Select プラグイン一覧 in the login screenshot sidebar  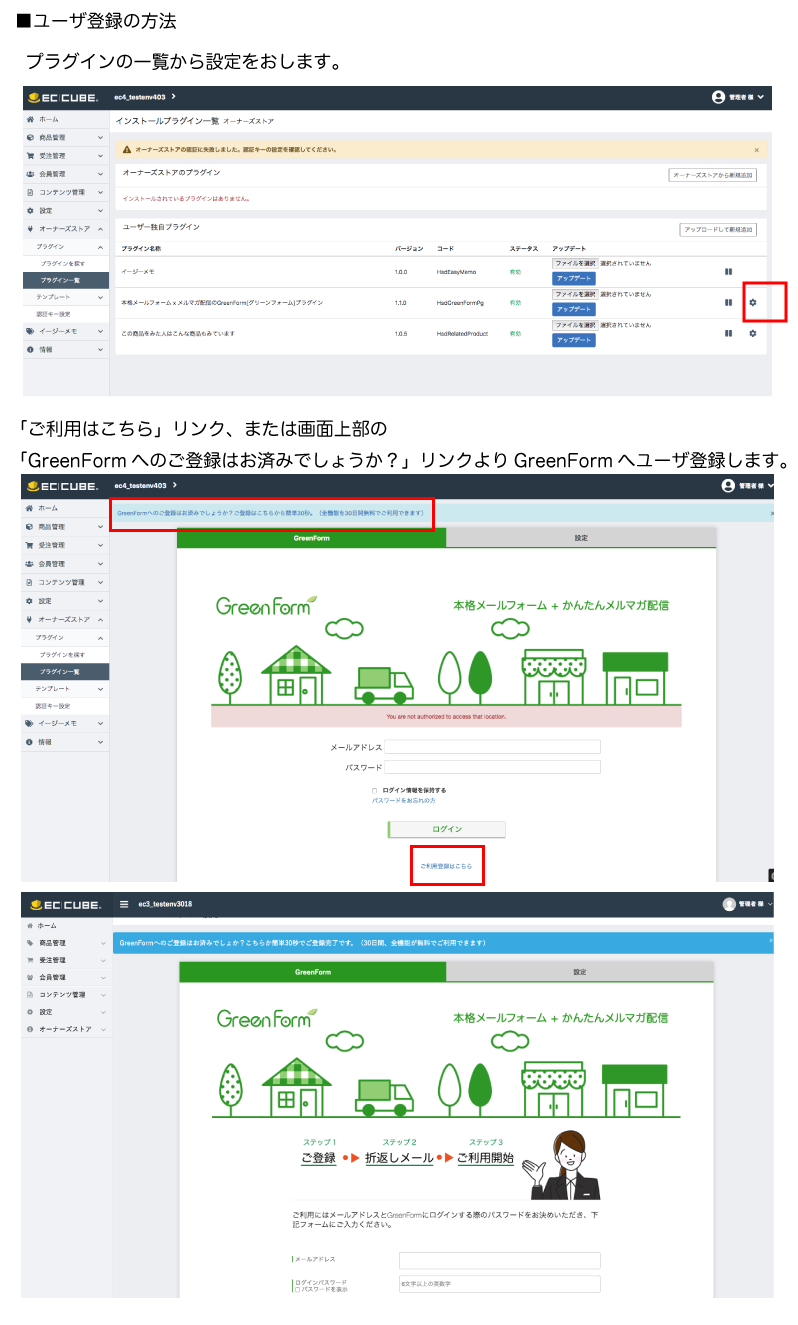[65, 671]
